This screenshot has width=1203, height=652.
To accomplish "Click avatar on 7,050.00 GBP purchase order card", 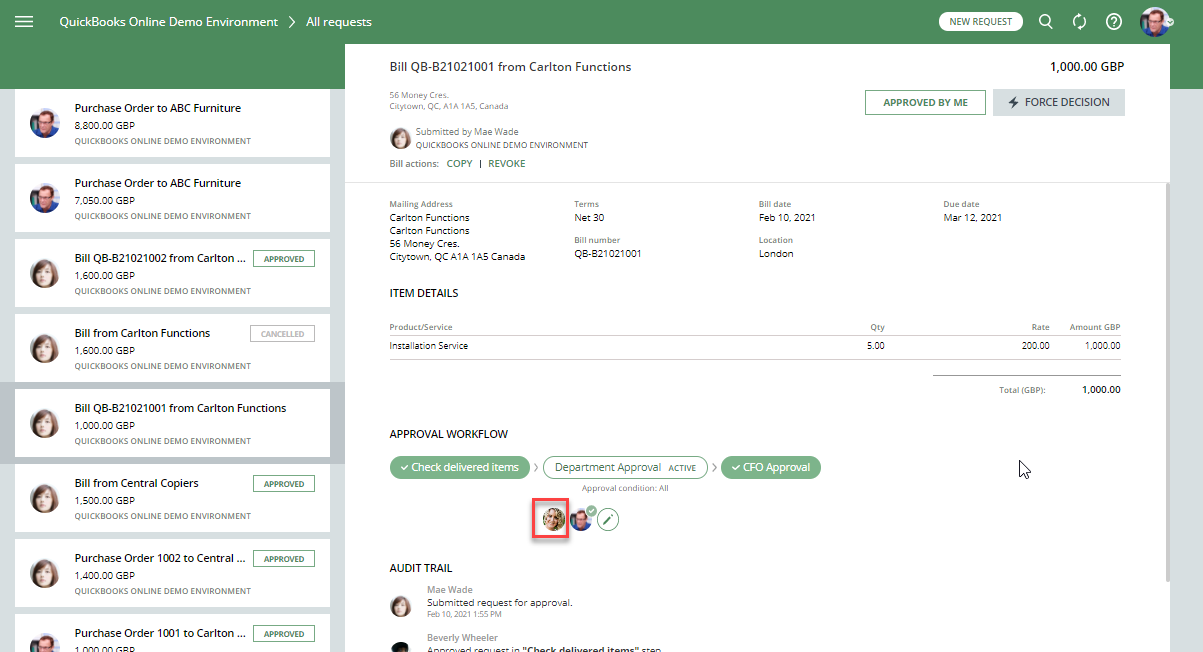I will 44,198.
